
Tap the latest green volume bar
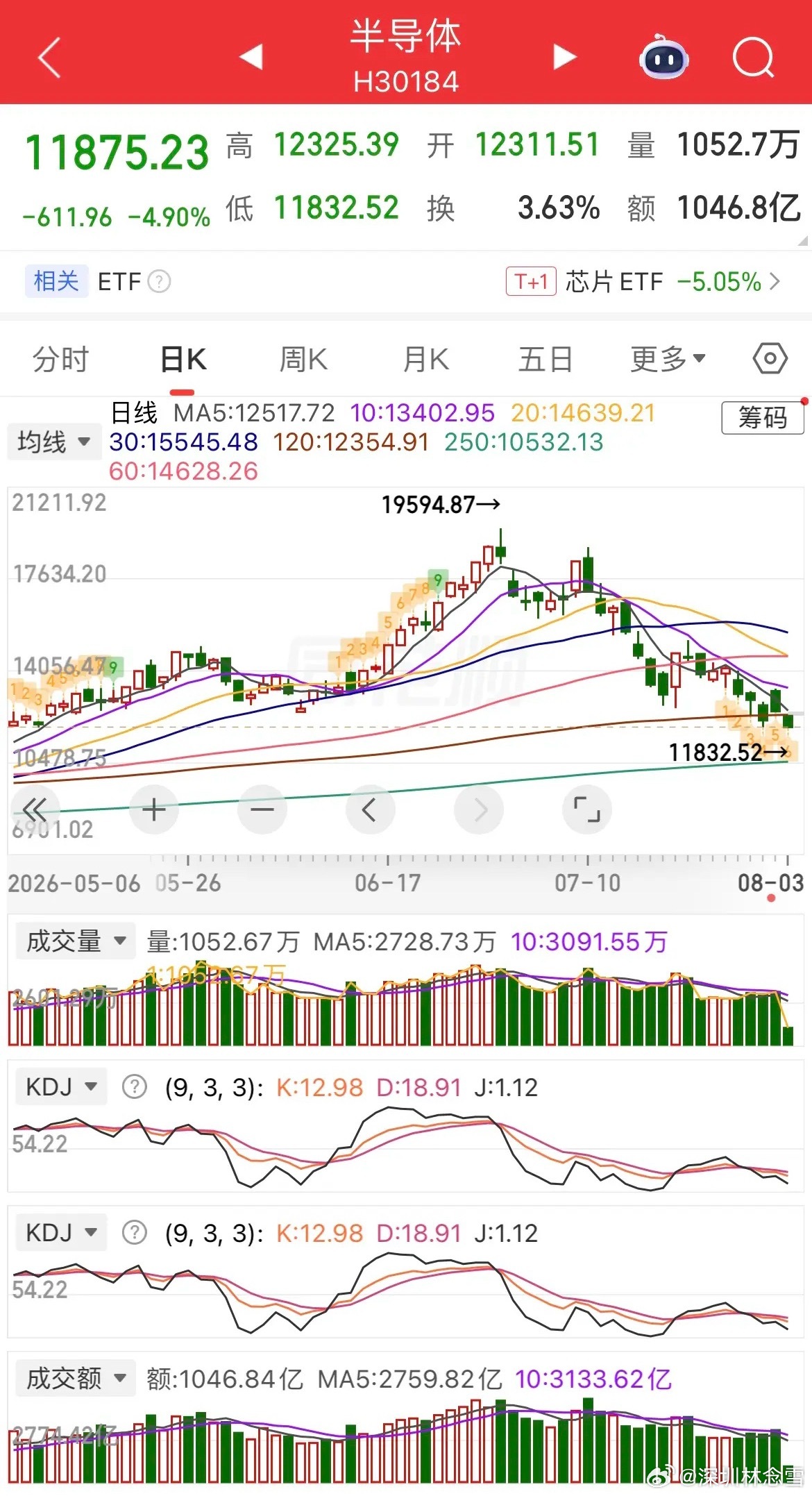[x=788, y=1036]
